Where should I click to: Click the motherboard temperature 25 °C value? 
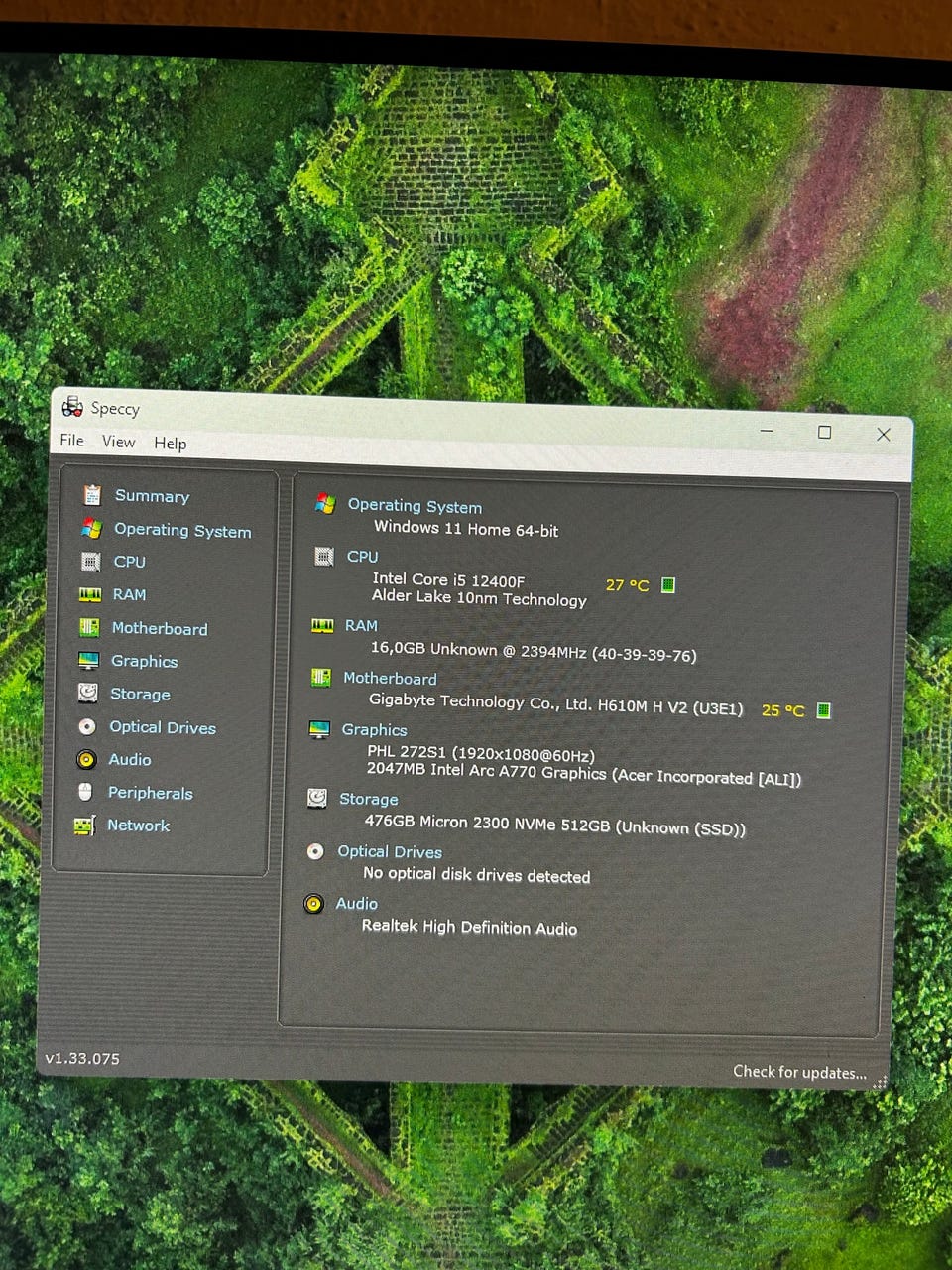pyautogui.click(x=782, y=710)
